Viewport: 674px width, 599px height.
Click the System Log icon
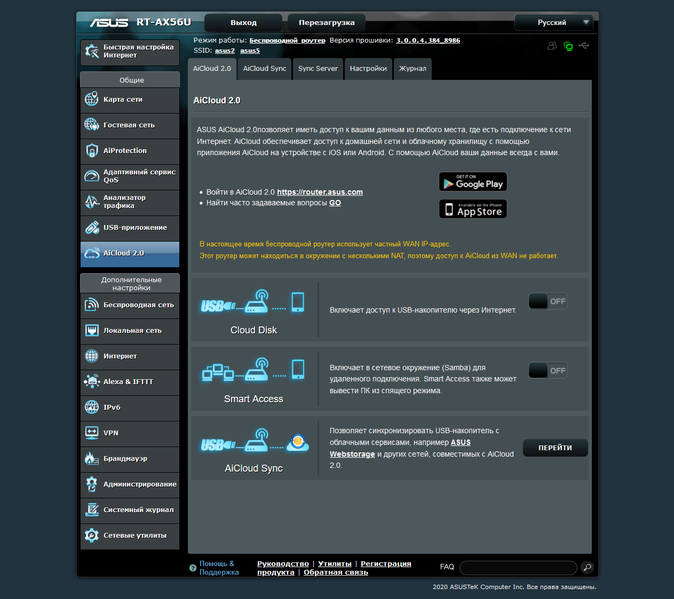point(92,510)
